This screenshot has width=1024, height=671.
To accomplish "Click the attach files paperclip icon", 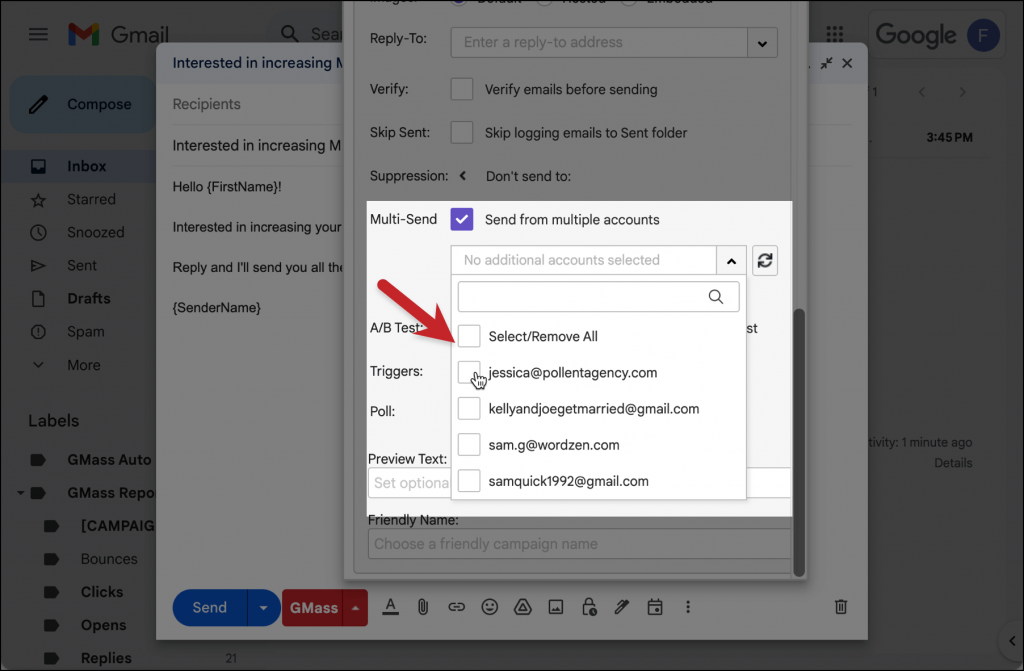I will tap(423, 607).
